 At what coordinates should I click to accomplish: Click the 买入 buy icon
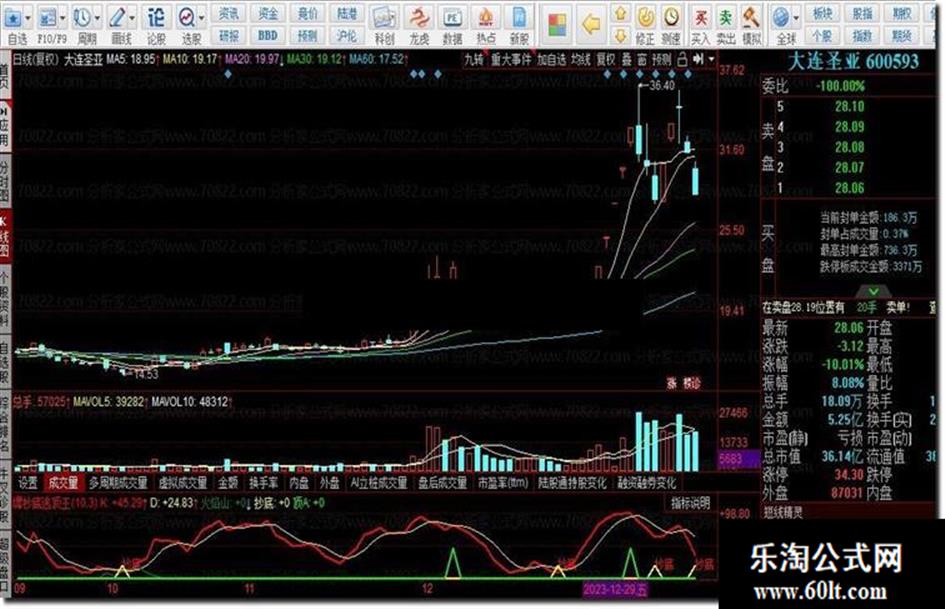(701, 18)
